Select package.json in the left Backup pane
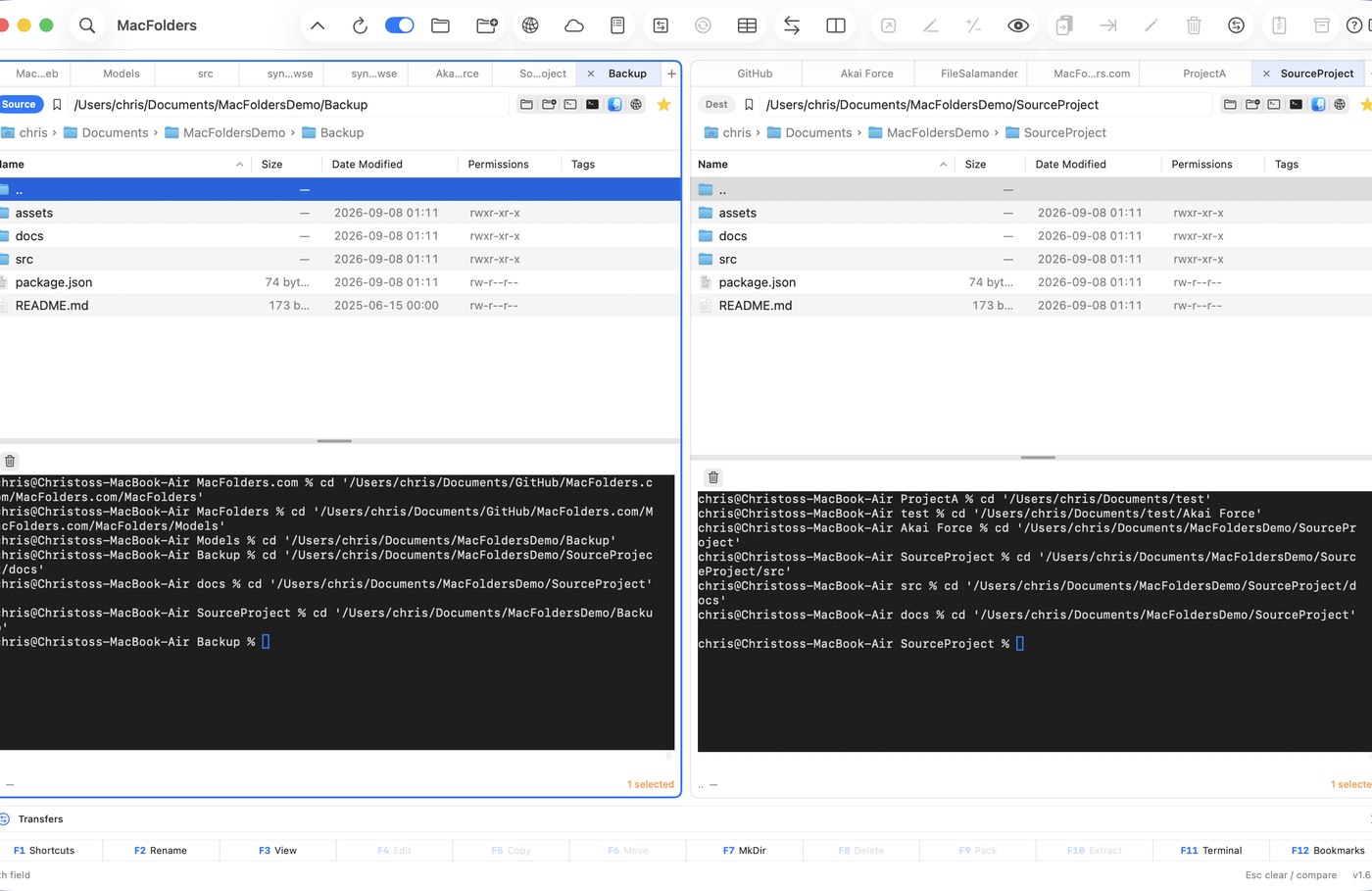The height and width of the screenshot is (891, 1372). tap(339, 282)
